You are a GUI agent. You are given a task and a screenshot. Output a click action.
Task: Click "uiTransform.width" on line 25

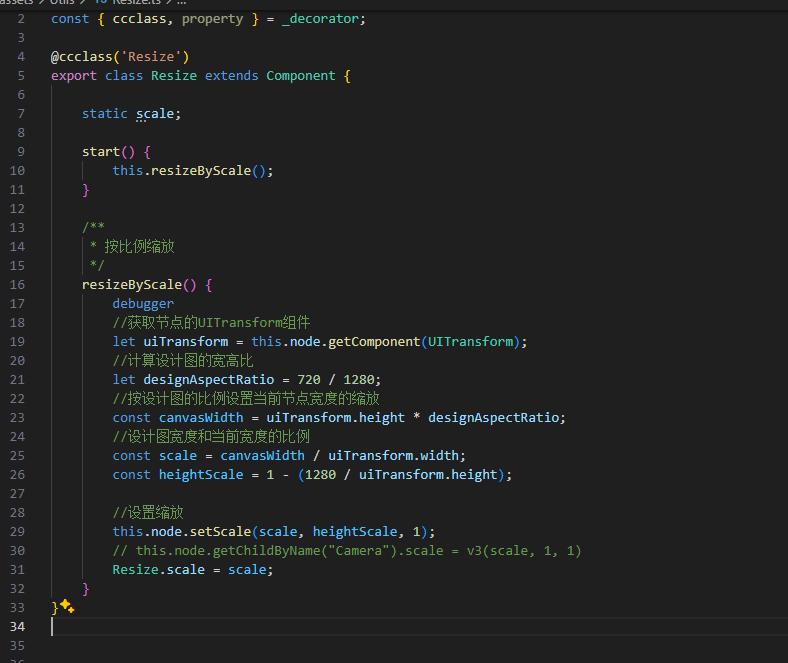click(x=393, y=456)
